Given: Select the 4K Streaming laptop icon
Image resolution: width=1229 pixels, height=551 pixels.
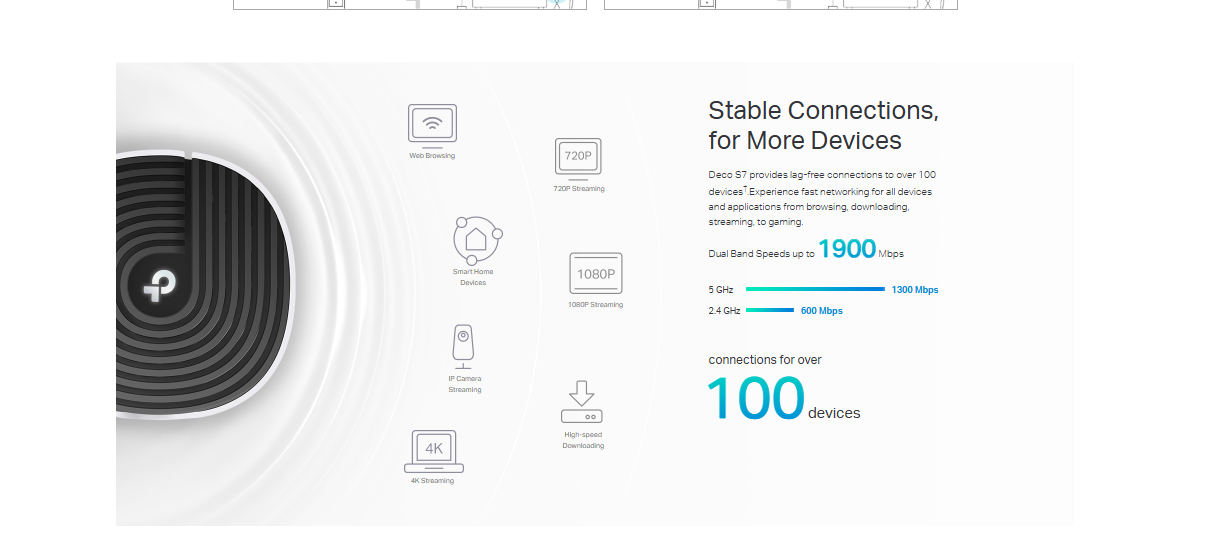Looking at the screenshot, I should pyautogui.click(x=433, y=451).
